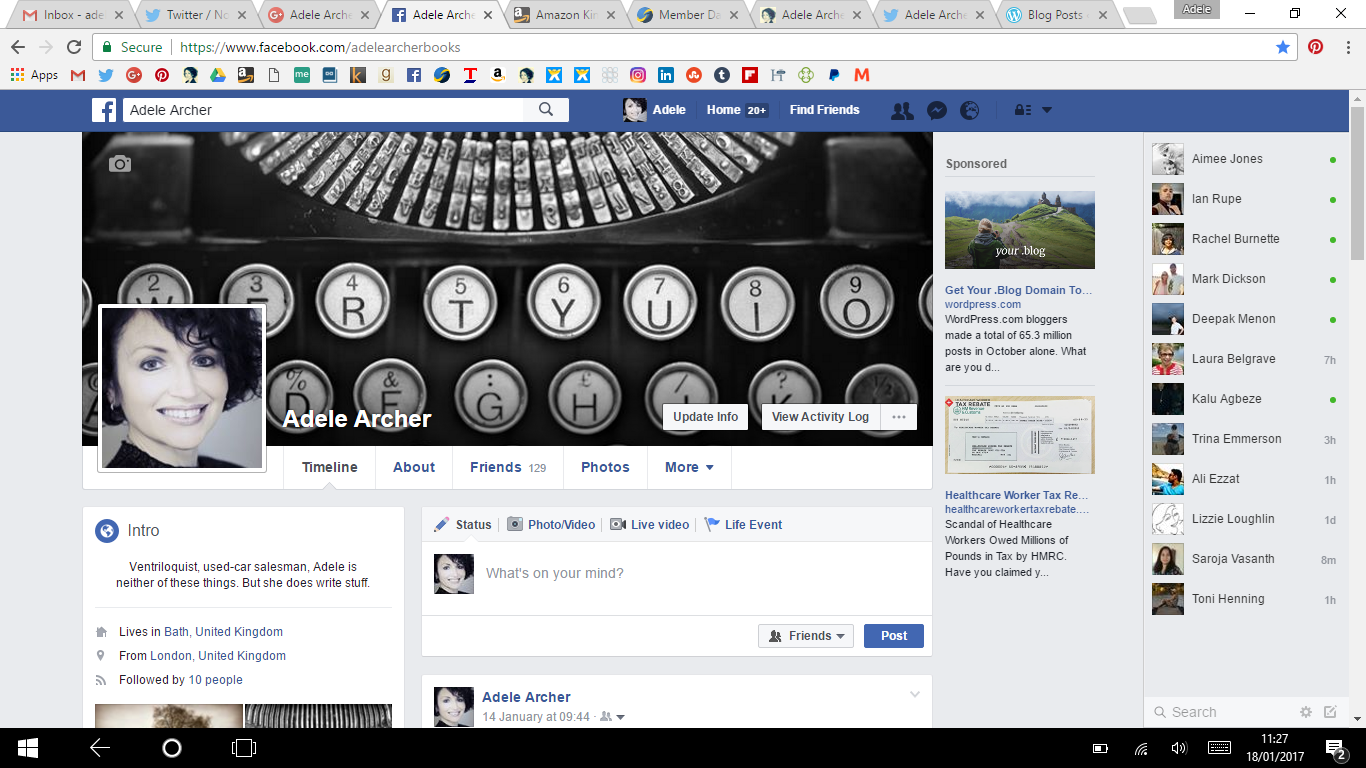Click the Facebook logo icon
Screen dimensions: 1366x768
pyautogui.click(x=104, y=110)
